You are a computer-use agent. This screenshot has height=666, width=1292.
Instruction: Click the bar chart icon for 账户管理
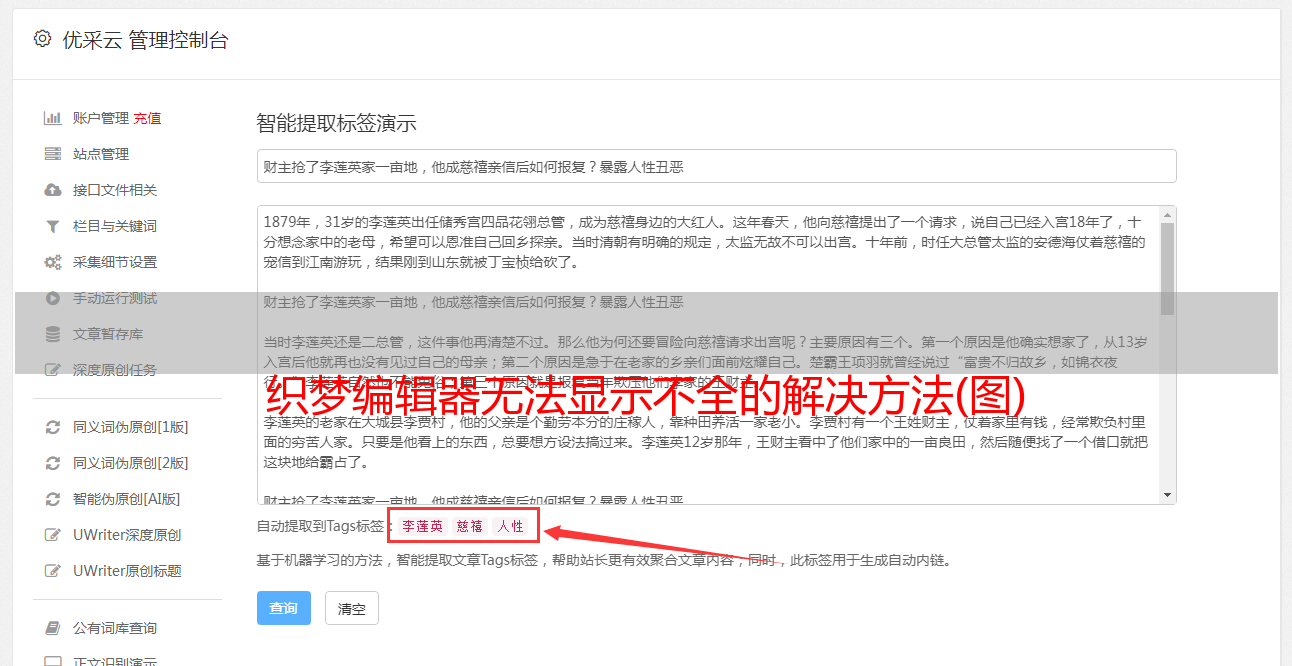(53, 118)
